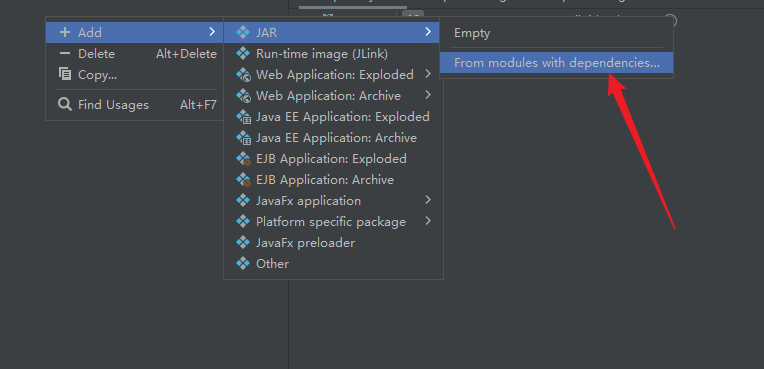Select Web Application: Archive entry
The width and height of the screenshot is (764, 369).
332,96
